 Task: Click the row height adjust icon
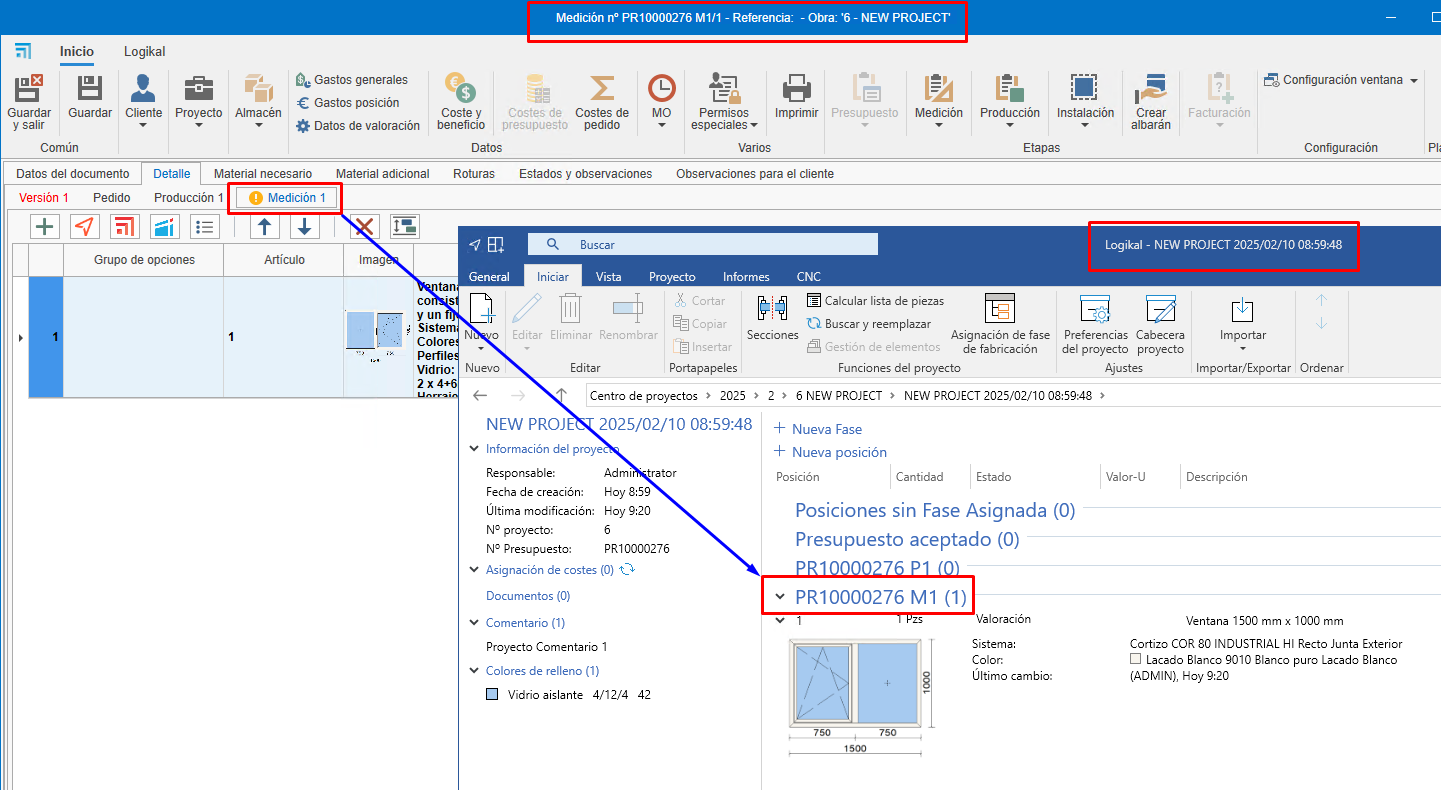click(x=404, y=226)
